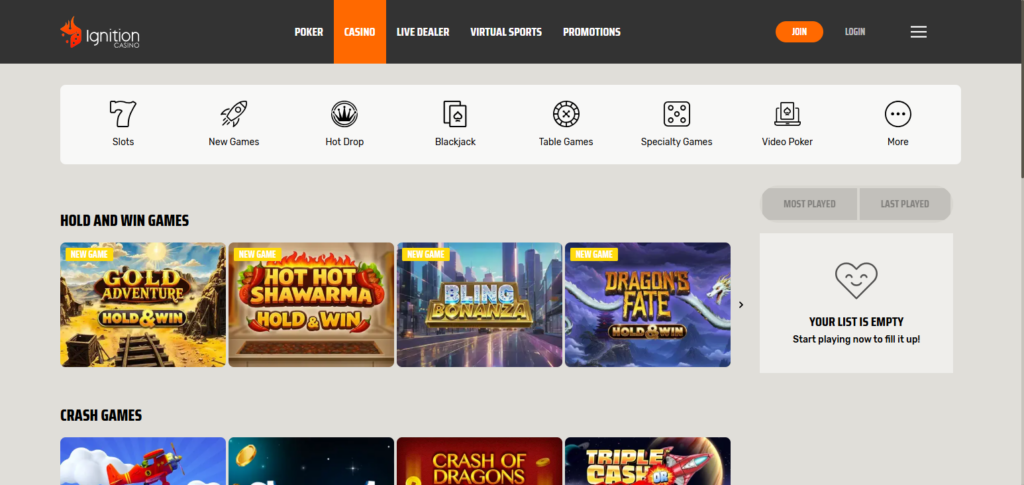Launch the Gold Adventure game thumbnail
The width and height of the screenshot is (1024, 485).
click(x=143, y=305)
